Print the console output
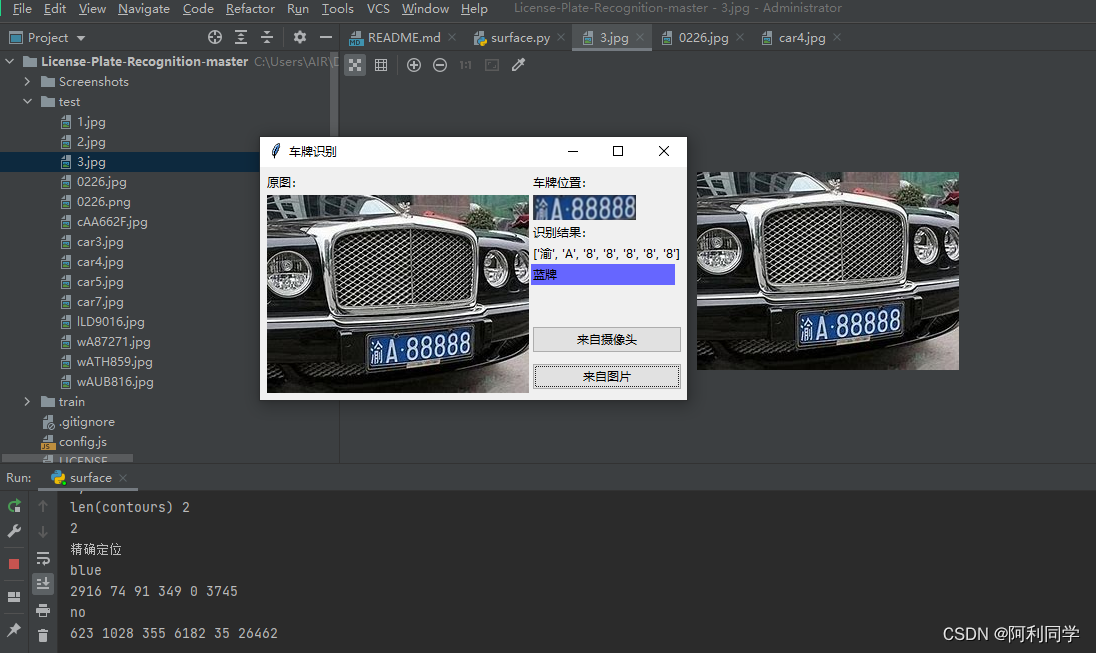The width and height of the screenshot is (1096, 653). pyautogui.click(x=43, y=609)
